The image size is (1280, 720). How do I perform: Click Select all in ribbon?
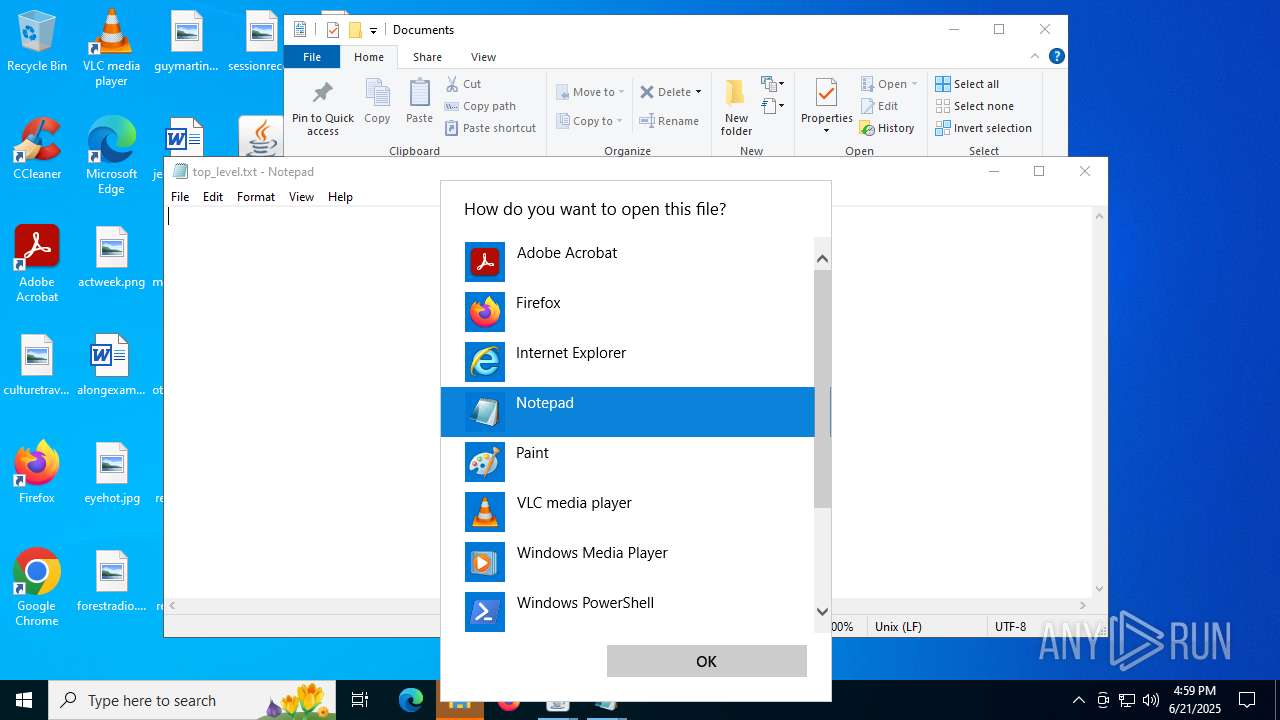(x=967, y=84)
